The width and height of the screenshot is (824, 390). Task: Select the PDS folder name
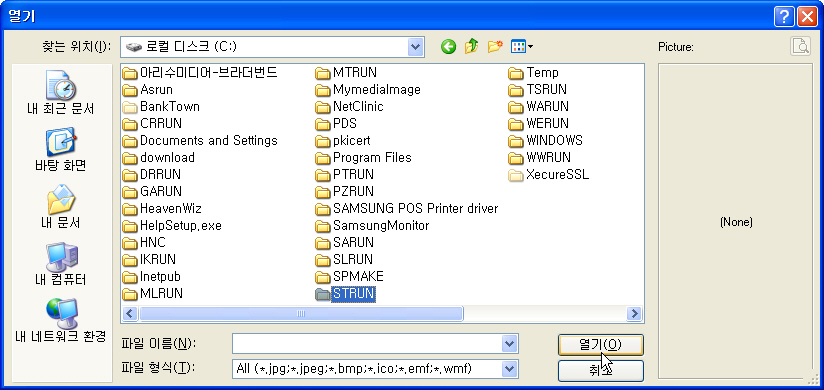[x=345, y=124]
